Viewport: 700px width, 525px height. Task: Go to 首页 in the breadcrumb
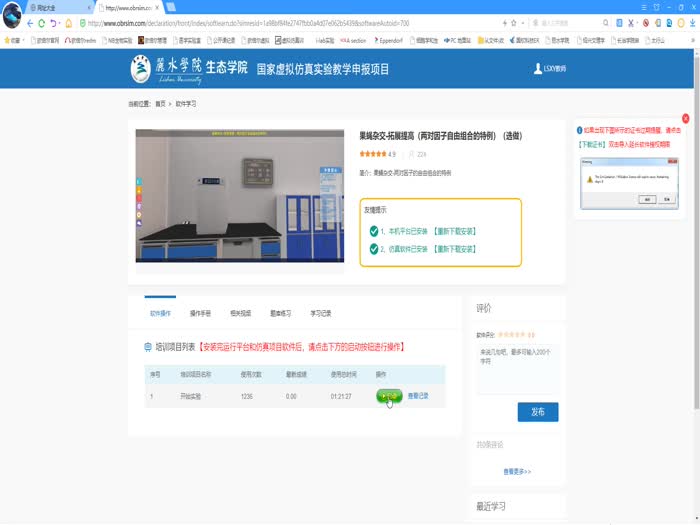click(x=160, y=103)
